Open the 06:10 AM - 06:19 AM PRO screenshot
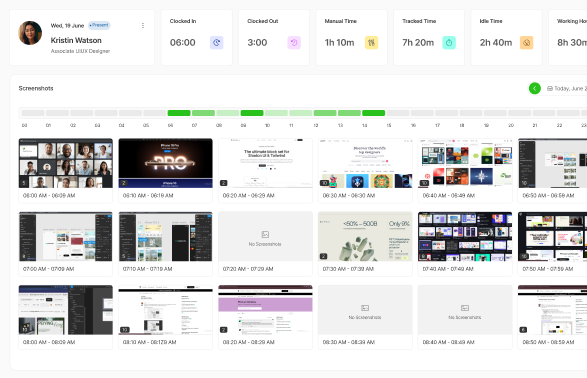 (x=165, y=163)
